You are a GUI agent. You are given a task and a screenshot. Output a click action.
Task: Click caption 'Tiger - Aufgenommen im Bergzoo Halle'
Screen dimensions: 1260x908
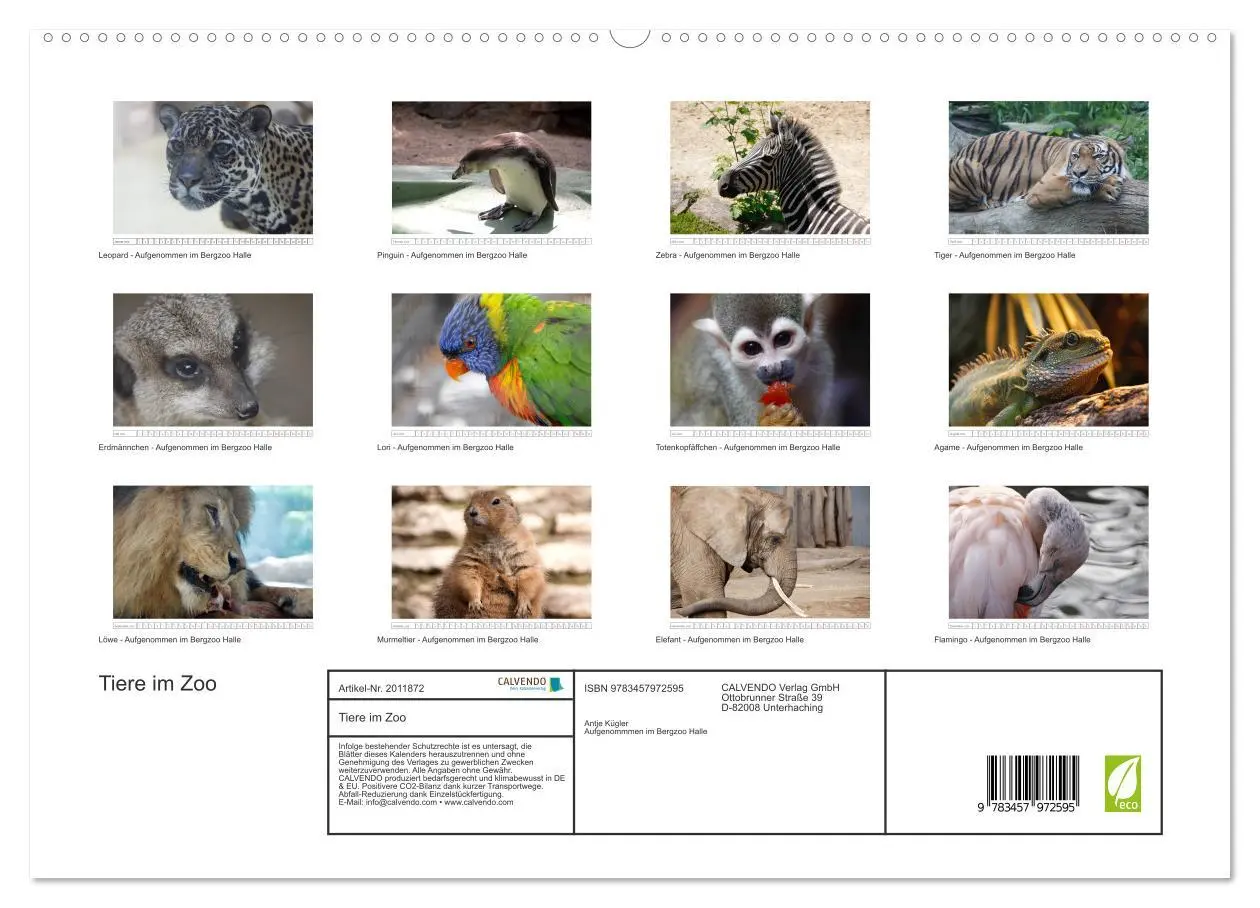click(x=1005, y=255)
